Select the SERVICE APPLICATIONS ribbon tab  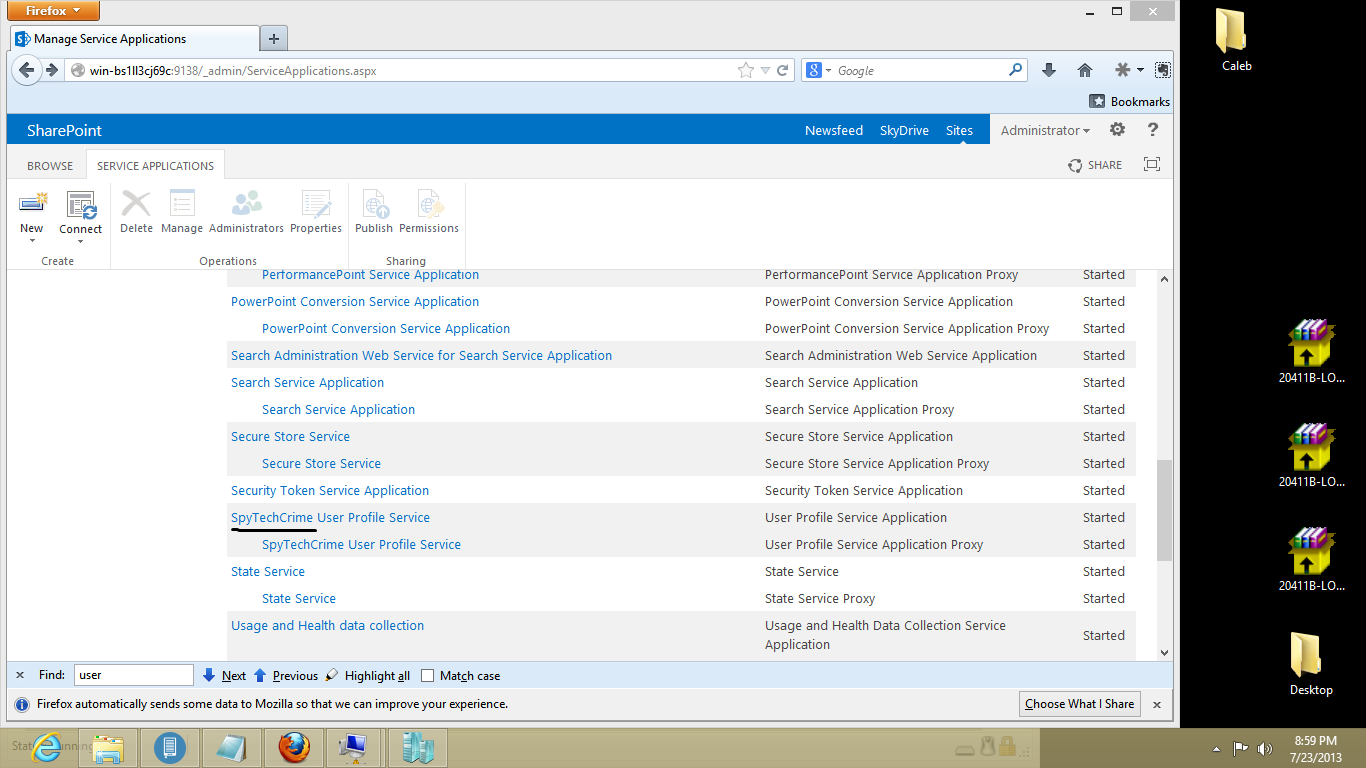point(155,166)
